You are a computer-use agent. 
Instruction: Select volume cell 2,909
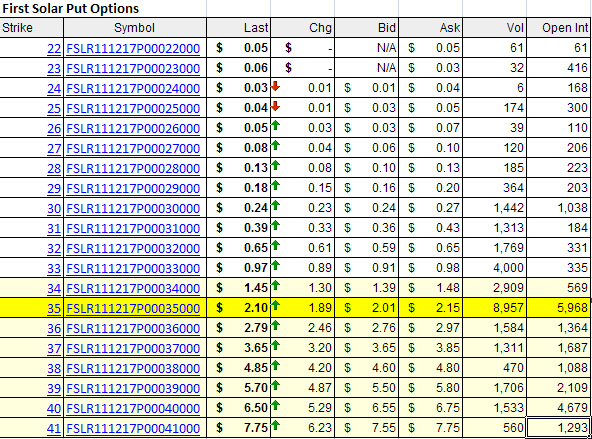[x=495, y=288]
